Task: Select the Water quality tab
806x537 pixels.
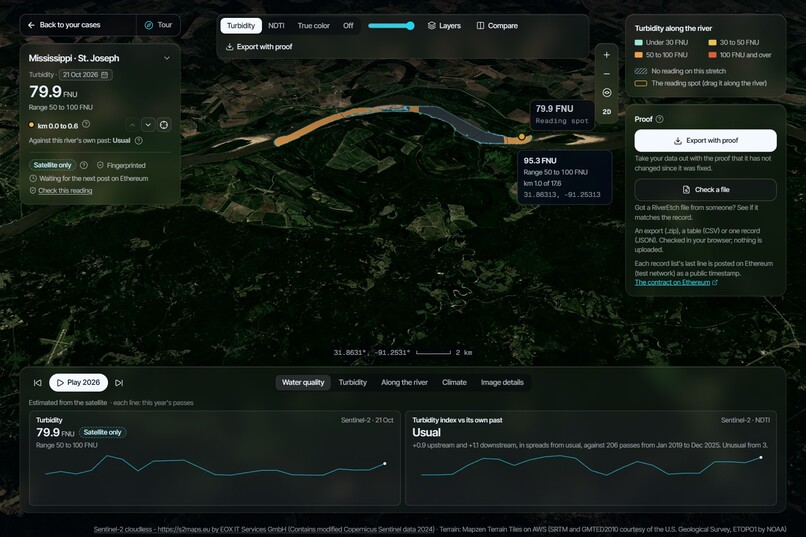Action: tap(303, 382)
